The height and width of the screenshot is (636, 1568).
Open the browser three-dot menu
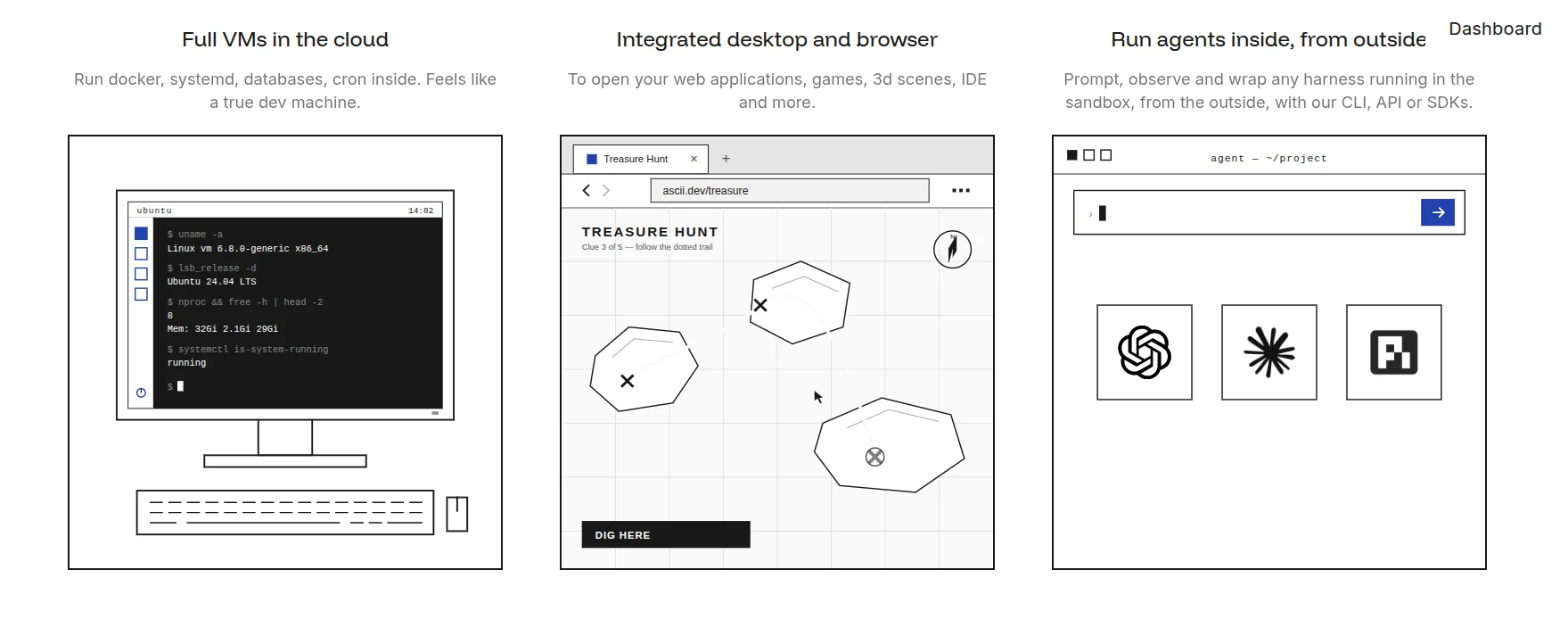(961, 190)
